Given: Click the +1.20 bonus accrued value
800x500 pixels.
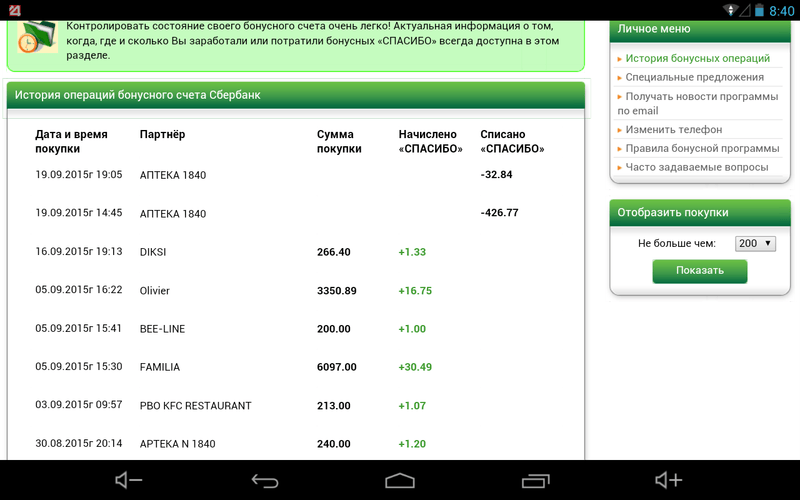Looking at the screenshot, I should 412,444.
